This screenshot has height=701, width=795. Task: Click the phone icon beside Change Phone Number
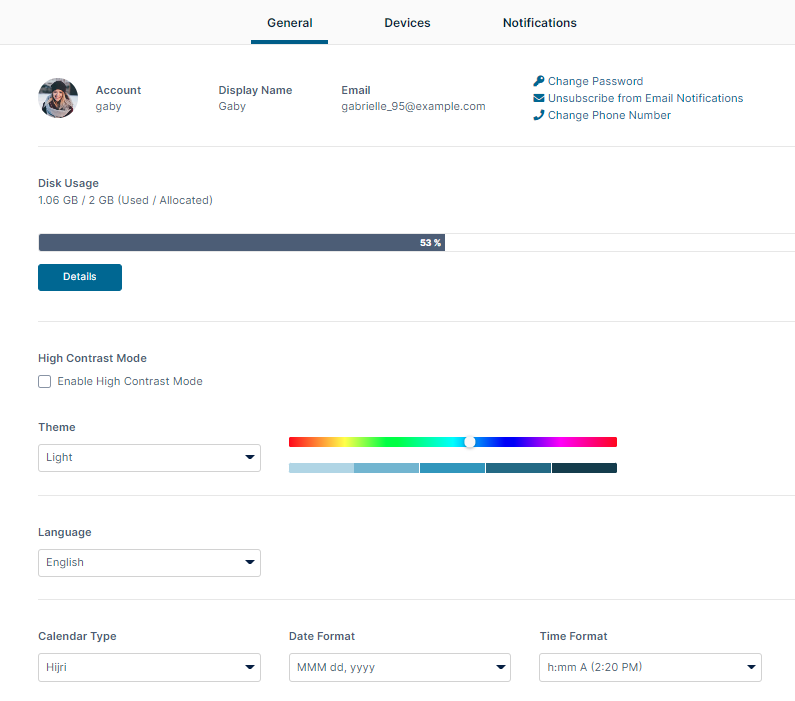539,115
